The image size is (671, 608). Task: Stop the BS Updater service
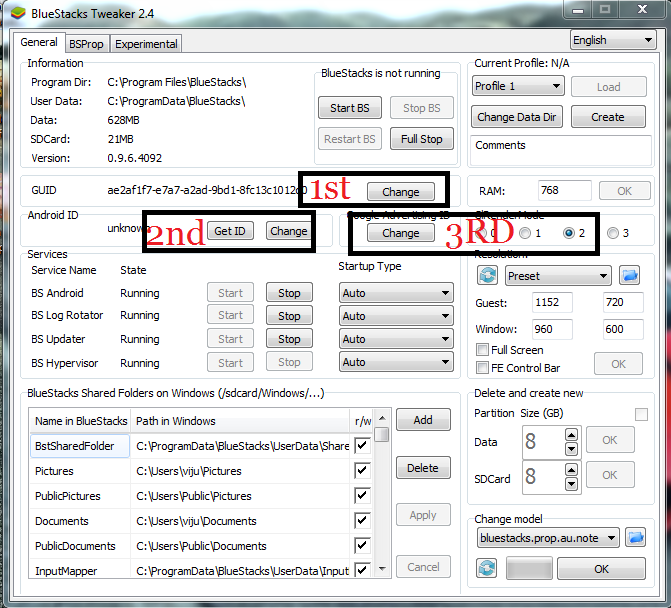coord(289,339)
